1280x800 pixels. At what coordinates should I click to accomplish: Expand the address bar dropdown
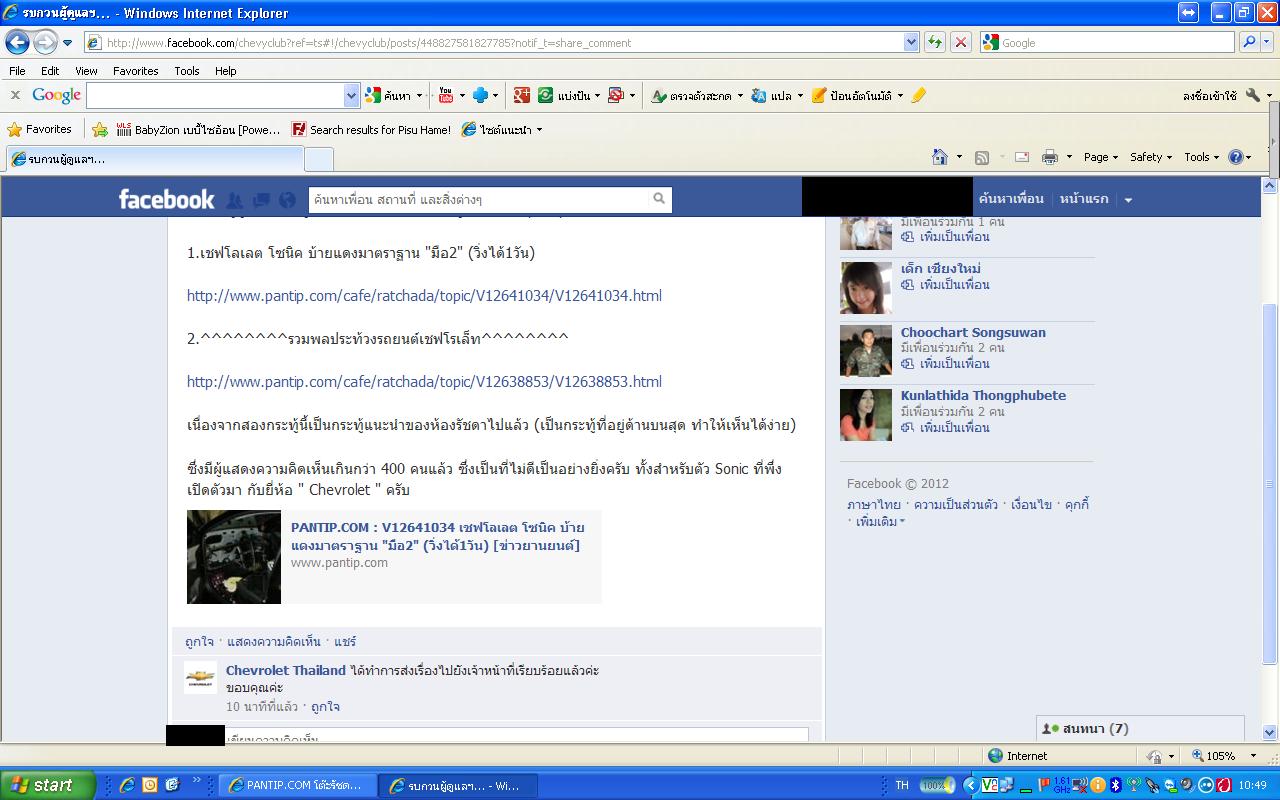911,42
